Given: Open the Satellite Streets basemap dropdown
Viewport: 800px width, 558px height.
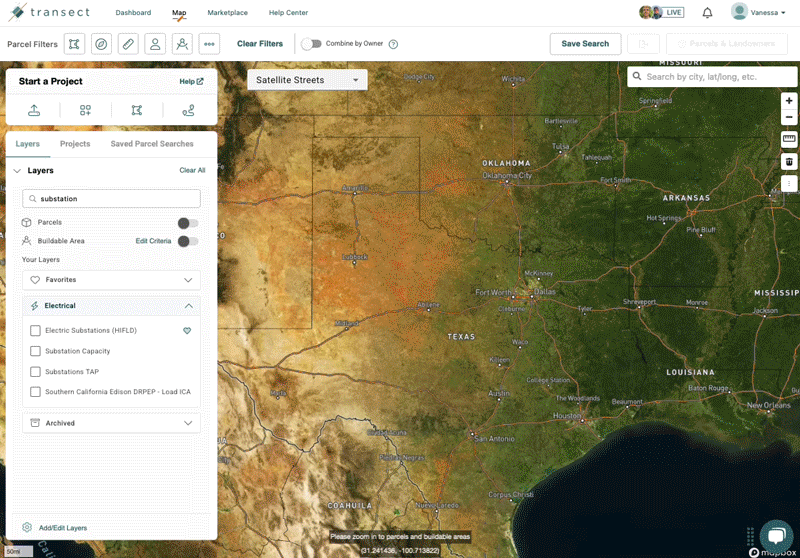Looking at the screenshot, I should coord(307,80).
